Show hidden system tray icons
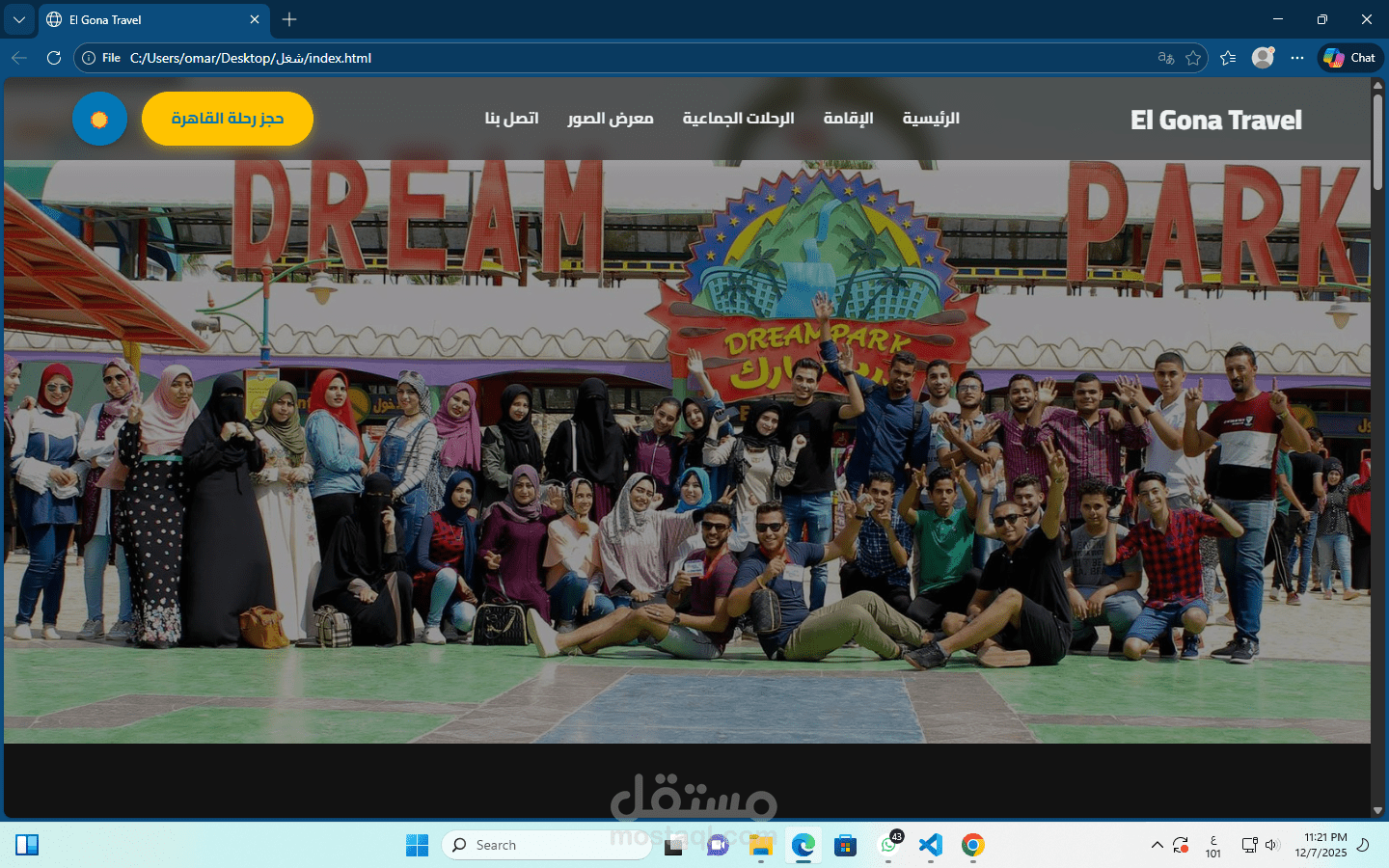The height and width of the screenshot is (868, 1389). pyautogui.click(x=1157, y=845)
